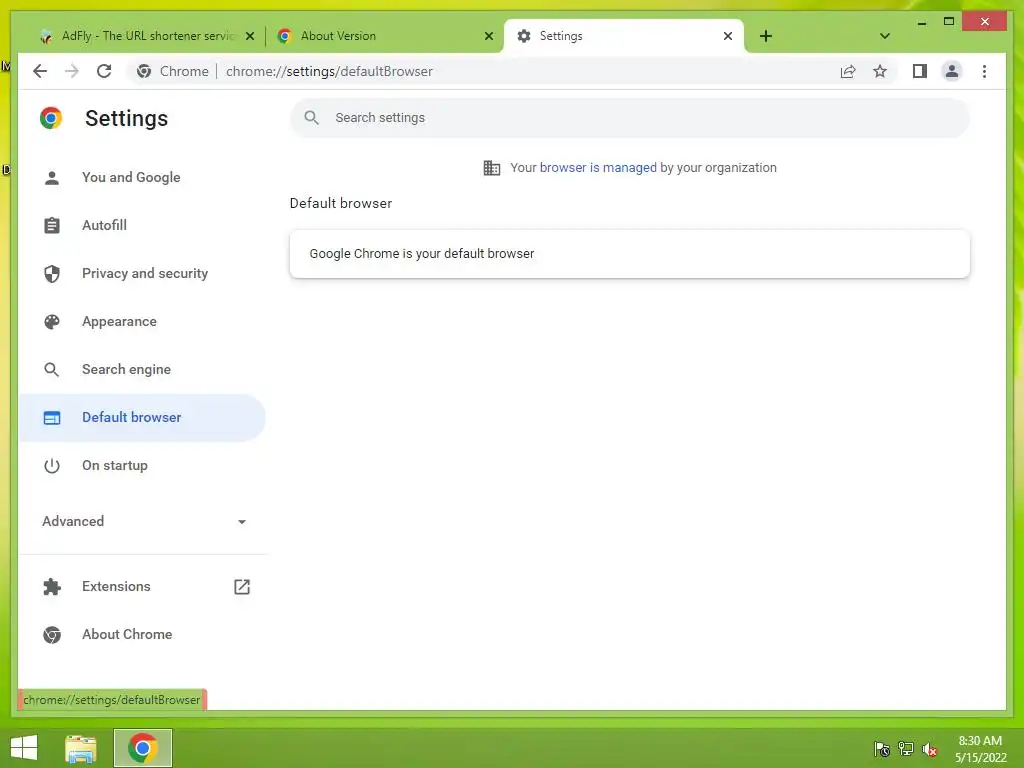Screen dimensions: 1024x768
Task: Open Extensions page
Action: [142, 586]
